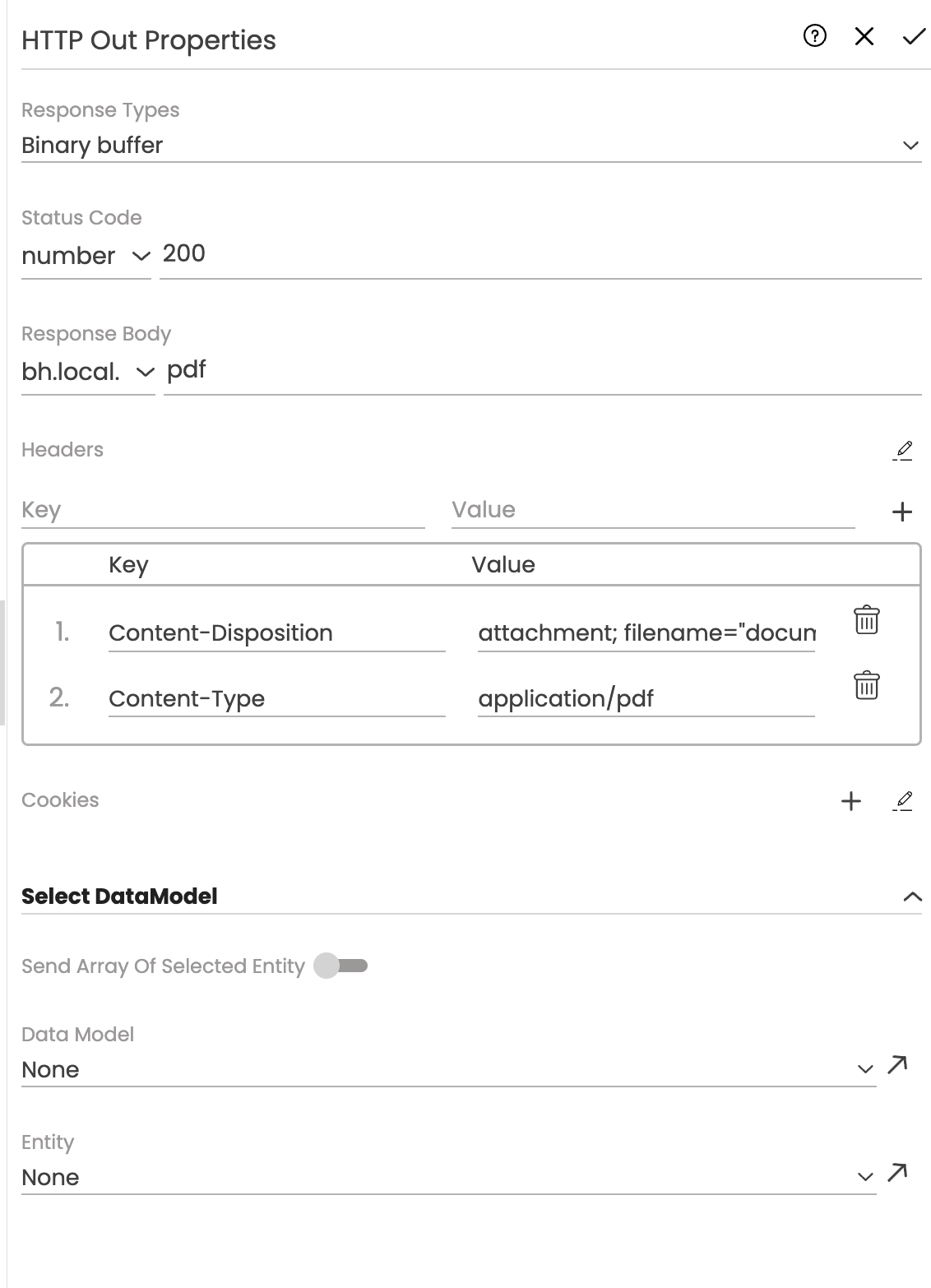Confirm properties with the checkmark icon
Screen dimensions: 931x1288
[914, 36]
